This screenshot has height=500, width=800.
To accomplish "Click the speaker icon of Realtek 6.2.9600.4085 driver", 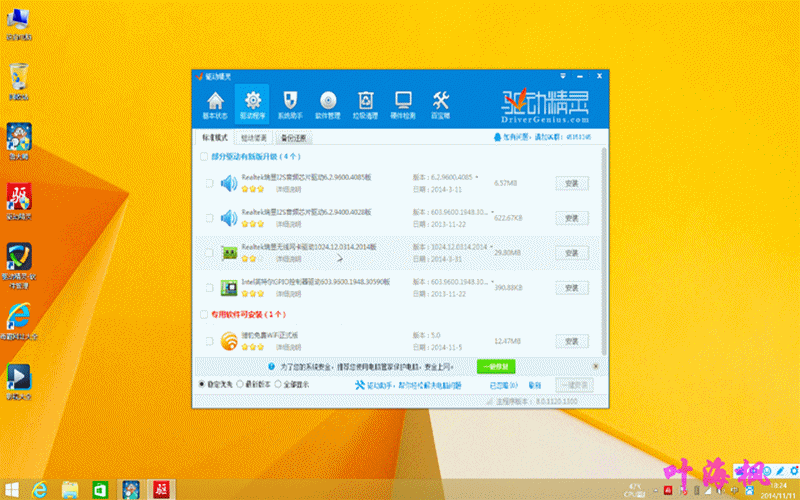I will point(229,183).
